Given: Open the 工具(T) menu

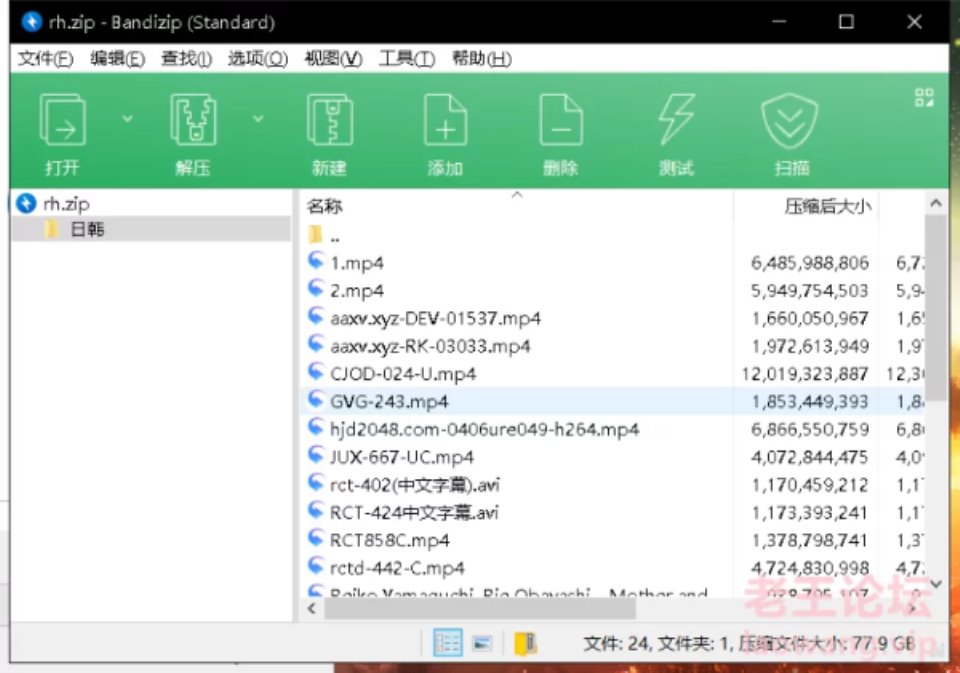Looking at the screenshot, I should click(407, 59).
